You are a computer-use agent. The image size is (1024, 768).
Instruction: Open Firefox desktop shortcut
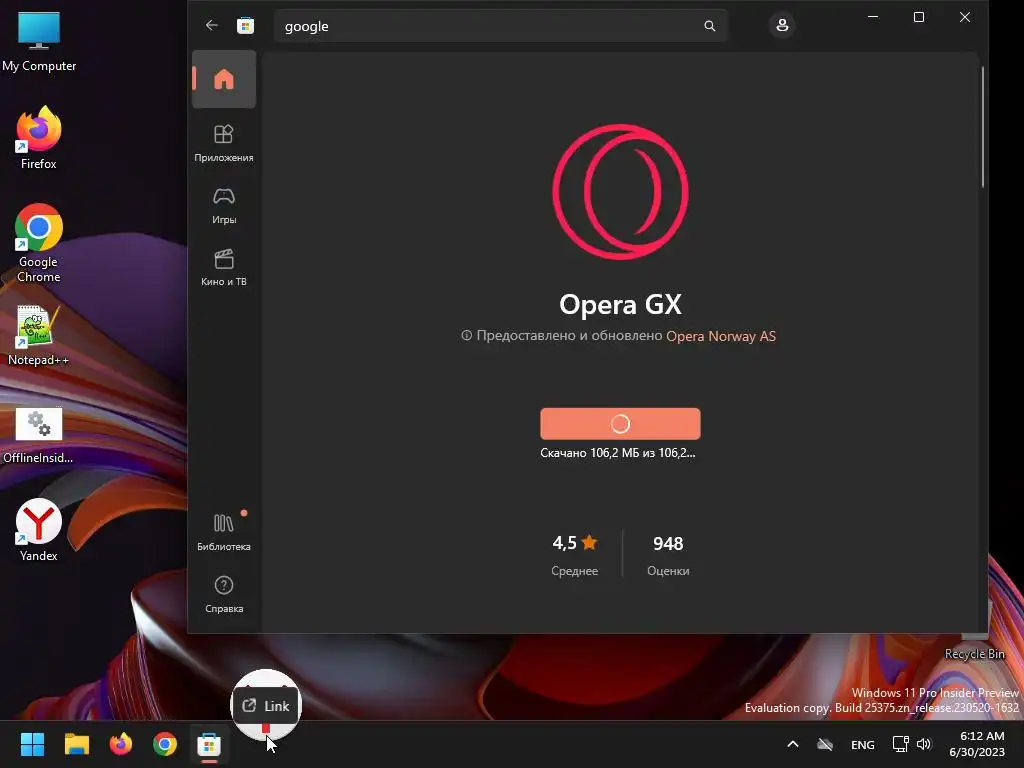coord(39,138)
